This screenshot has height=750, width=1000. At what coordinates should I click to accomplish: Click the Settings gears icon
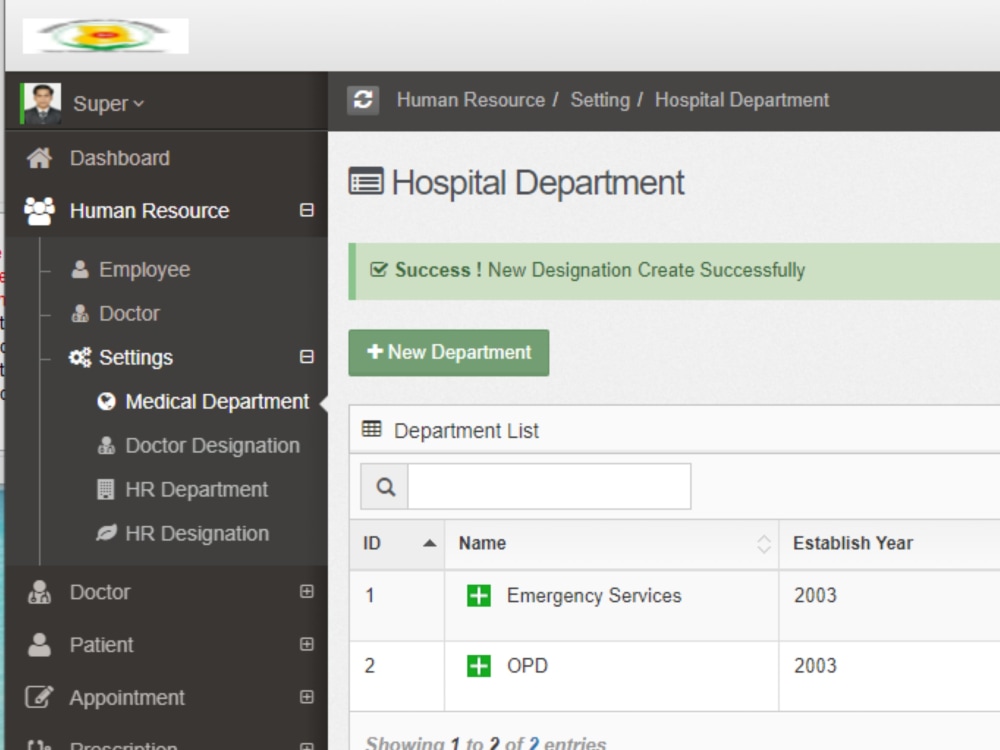(x=80, y=357)
